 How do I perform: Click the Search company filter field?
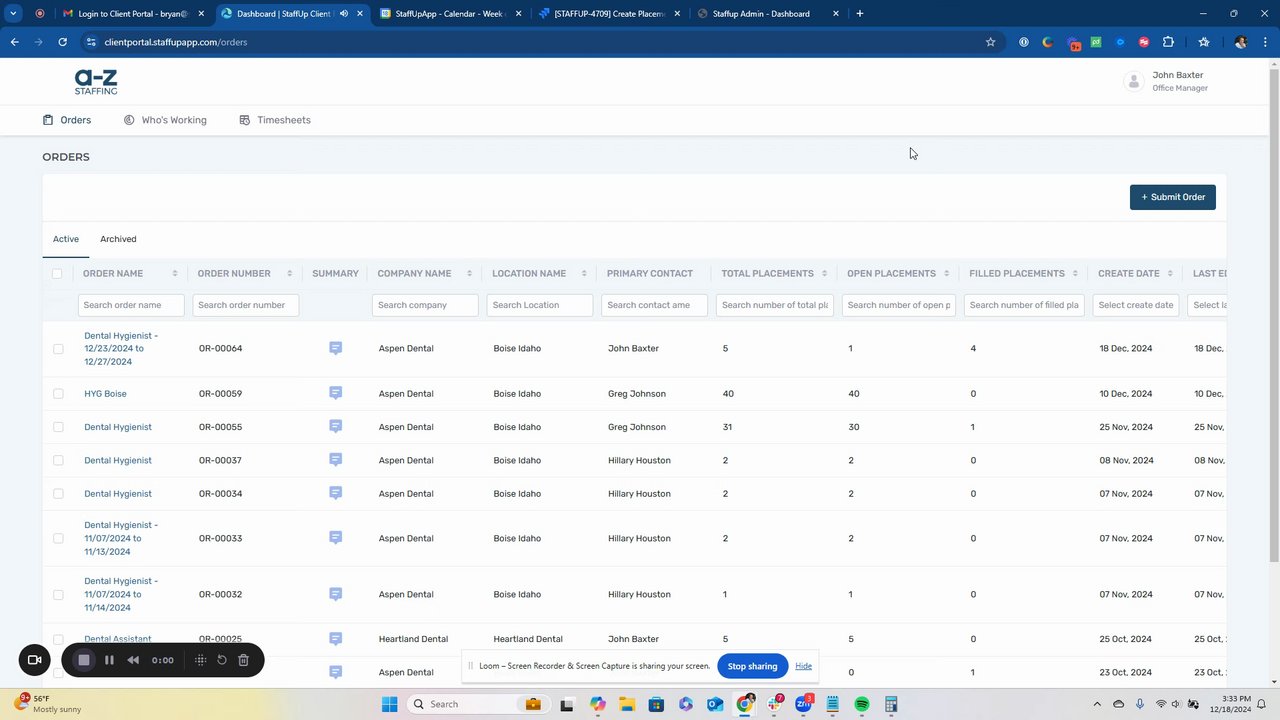[424, 305]
